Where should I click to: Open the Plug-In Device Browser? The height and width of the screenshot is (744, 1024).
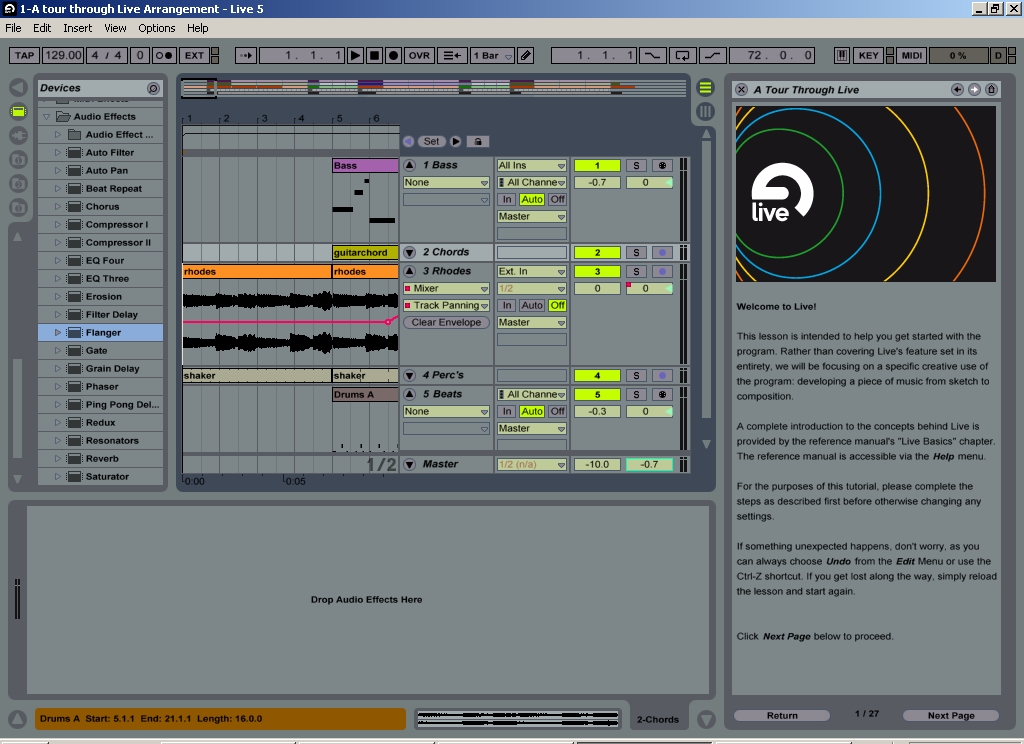18,135
